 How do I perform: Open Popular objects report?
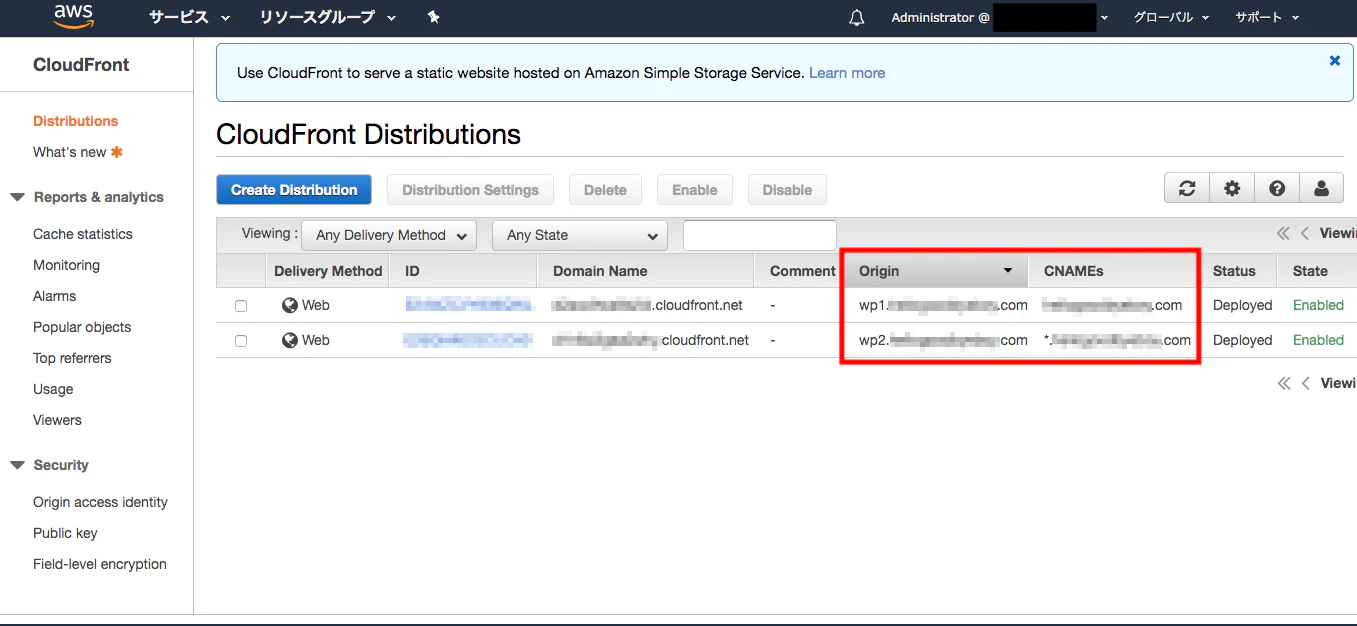(82, 327)
